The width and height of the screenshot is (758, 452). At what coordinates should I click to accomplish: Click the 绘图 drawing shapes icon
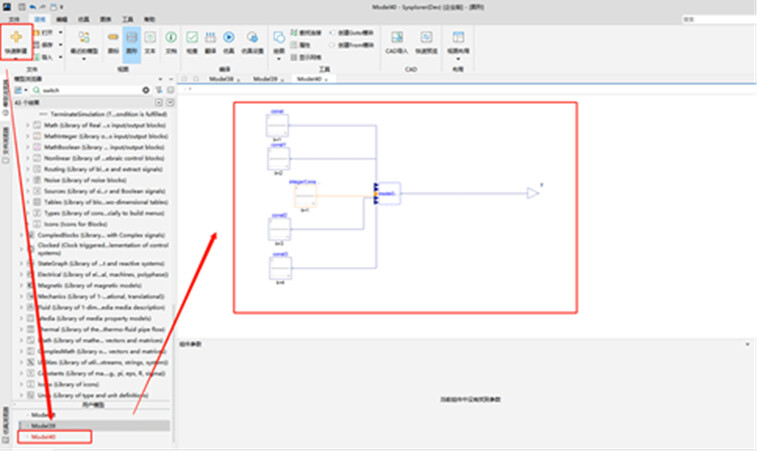click(279, 37)
